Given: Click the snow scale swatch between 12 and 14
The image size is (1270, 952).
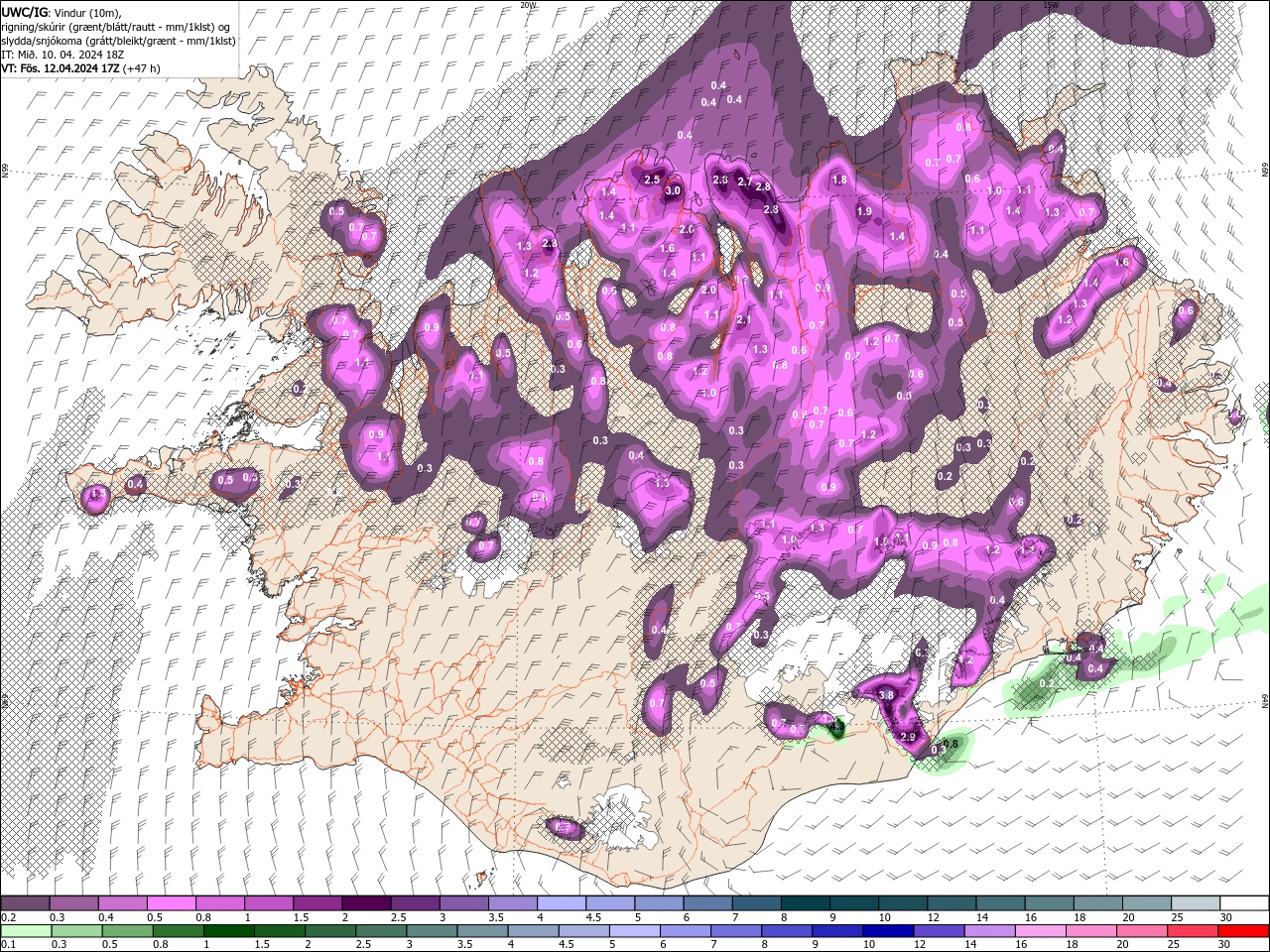Looking at the screenshot, I should click(x=950, y=903).
